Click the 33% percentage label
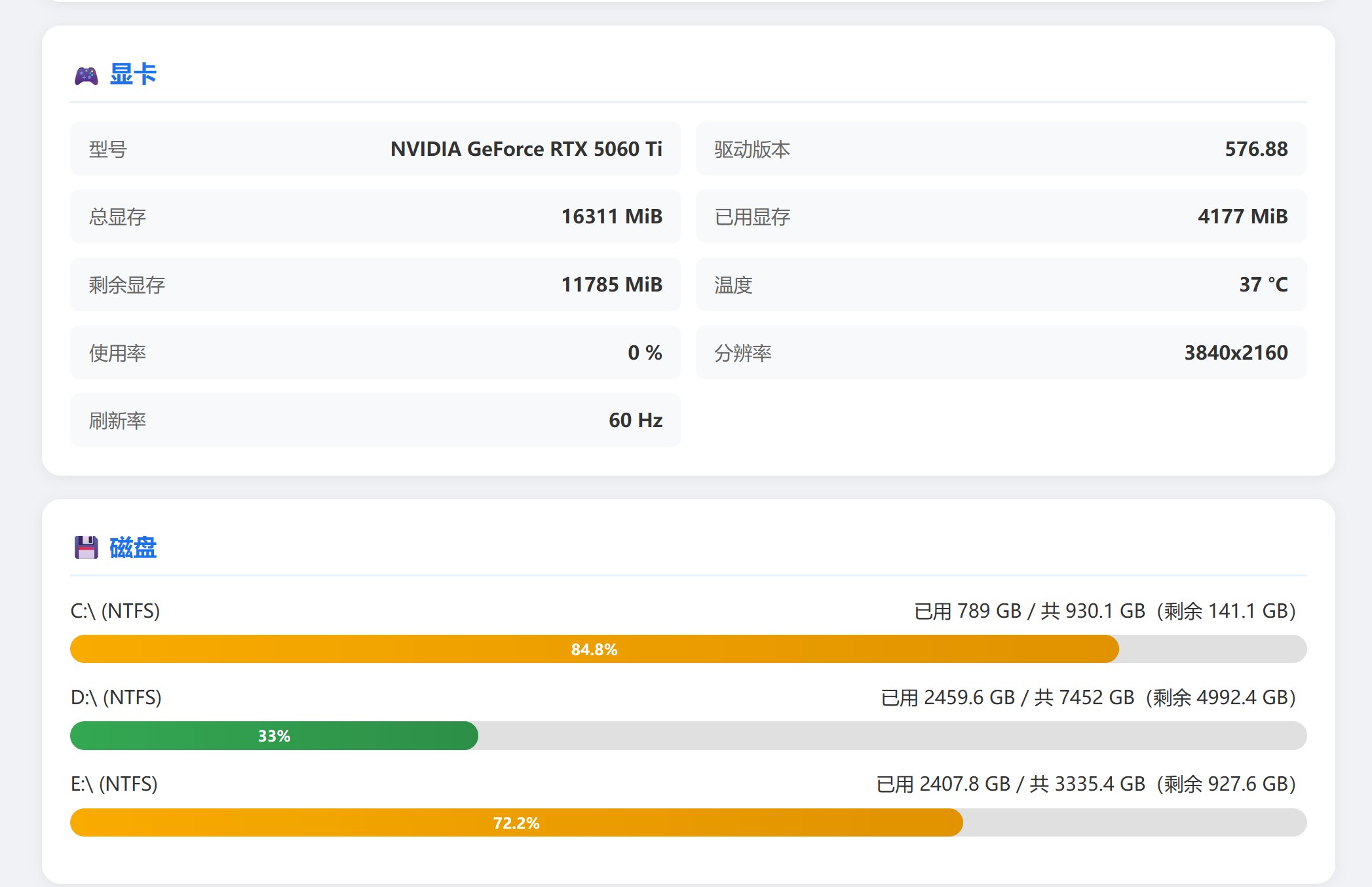 click(x=274, y=736)
